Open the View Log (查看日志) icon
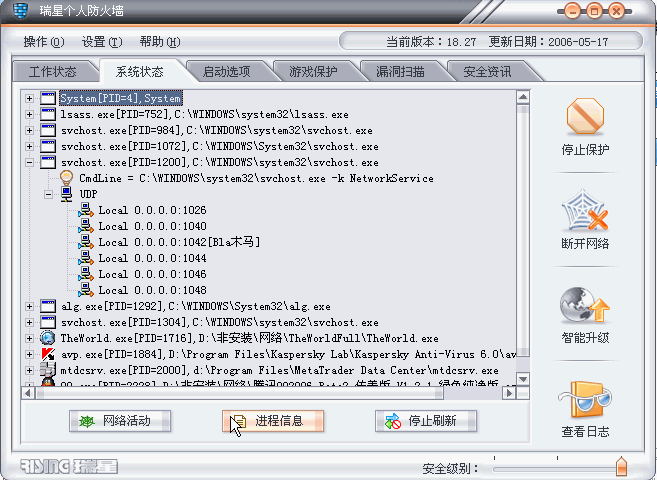657x480 pixels. pyautogui.click(x=585, y=400)
